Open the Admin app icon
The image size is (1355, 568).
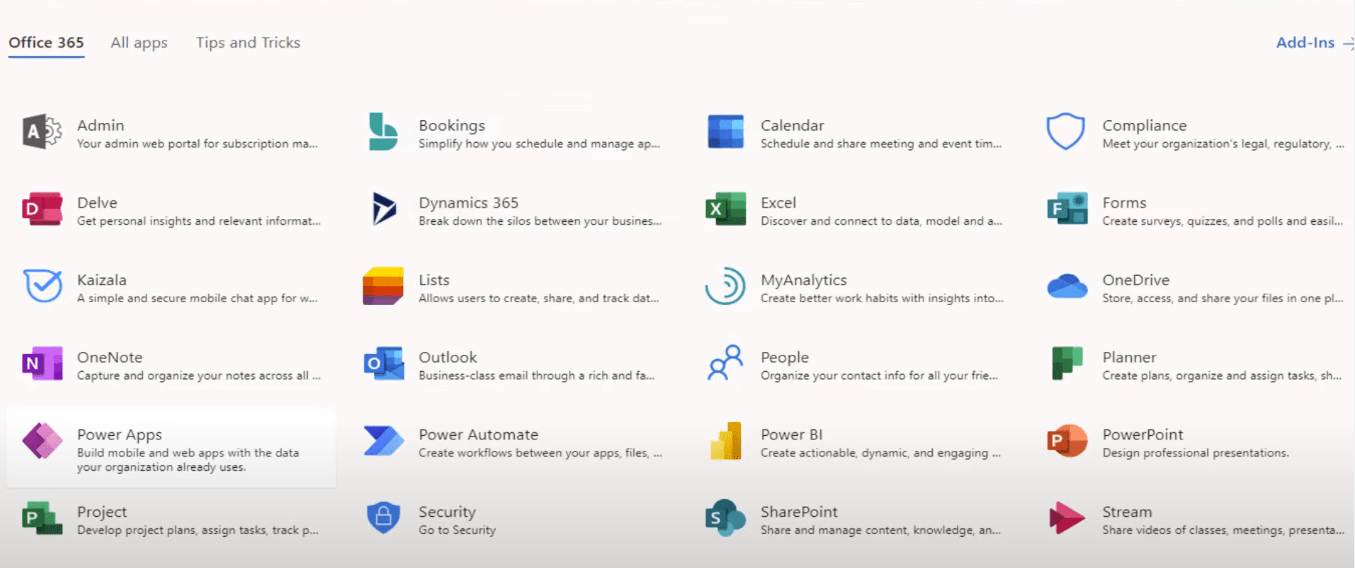coord(42,132)
